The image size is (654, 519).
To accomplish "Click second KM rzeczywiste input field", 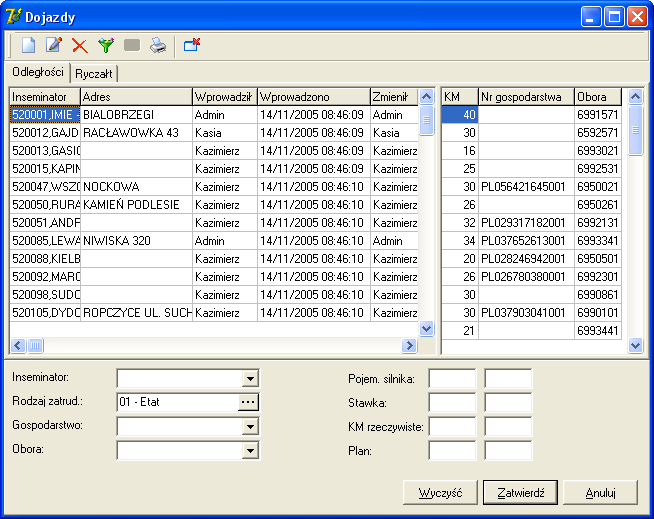I will tap(508, 427).
